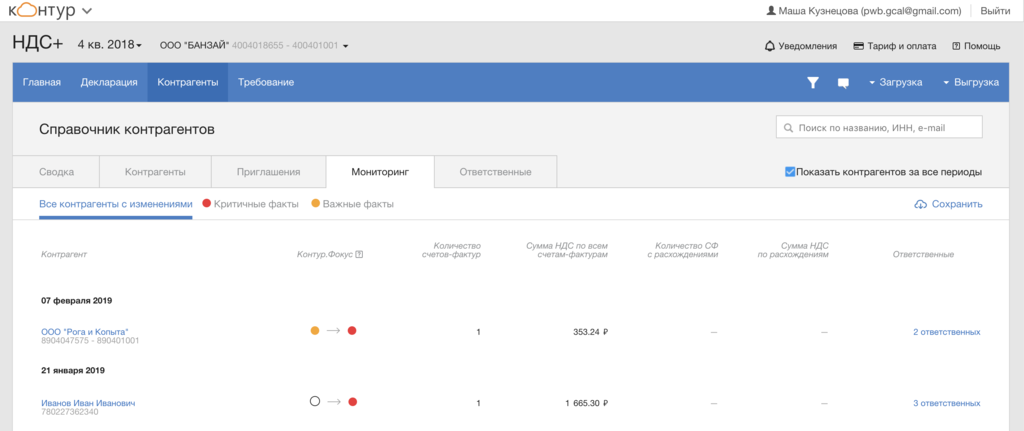Image resolution: width=1024 pixels, height=431 pixels.
Task: Click Количество СФ с расхождениями header
Action: click(x=681, y=249)
